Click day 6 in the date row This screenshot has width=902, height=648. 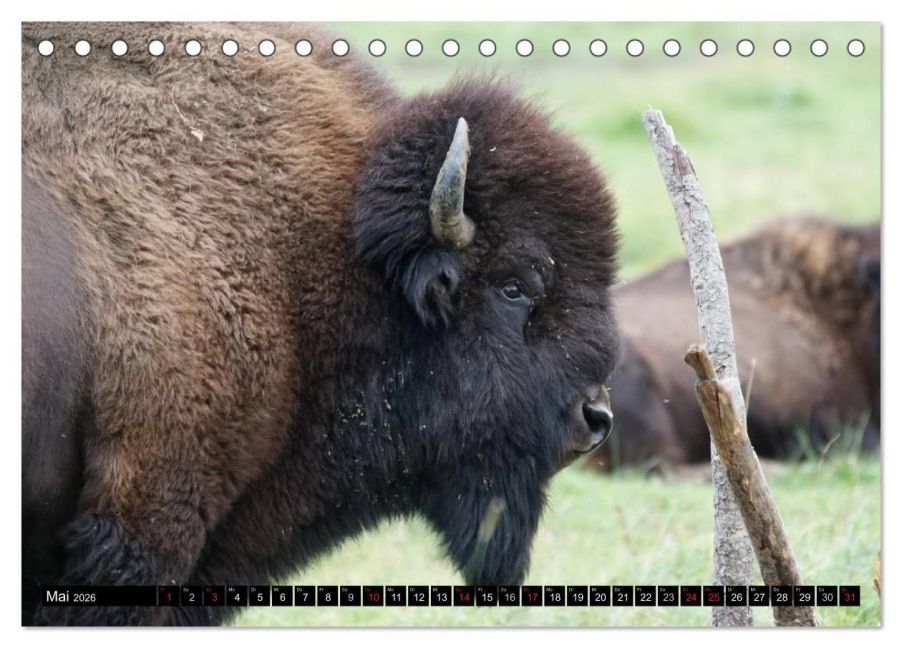(282, 596)
